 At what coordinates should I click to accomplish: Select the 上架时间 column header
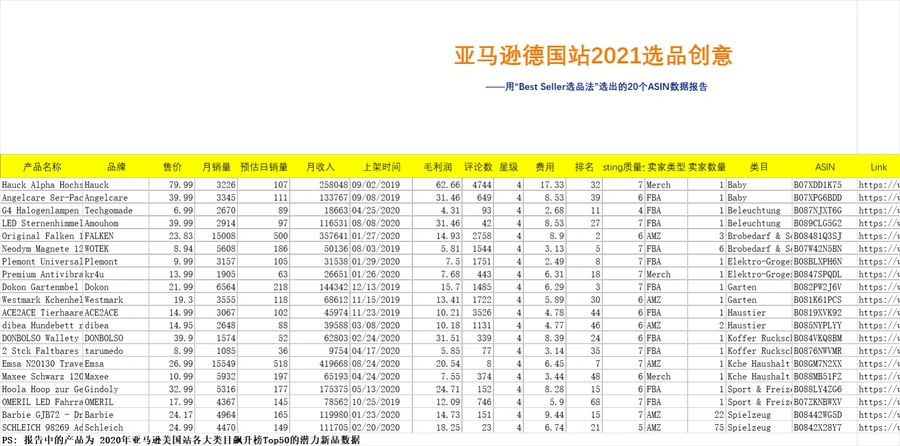point(381,167)
